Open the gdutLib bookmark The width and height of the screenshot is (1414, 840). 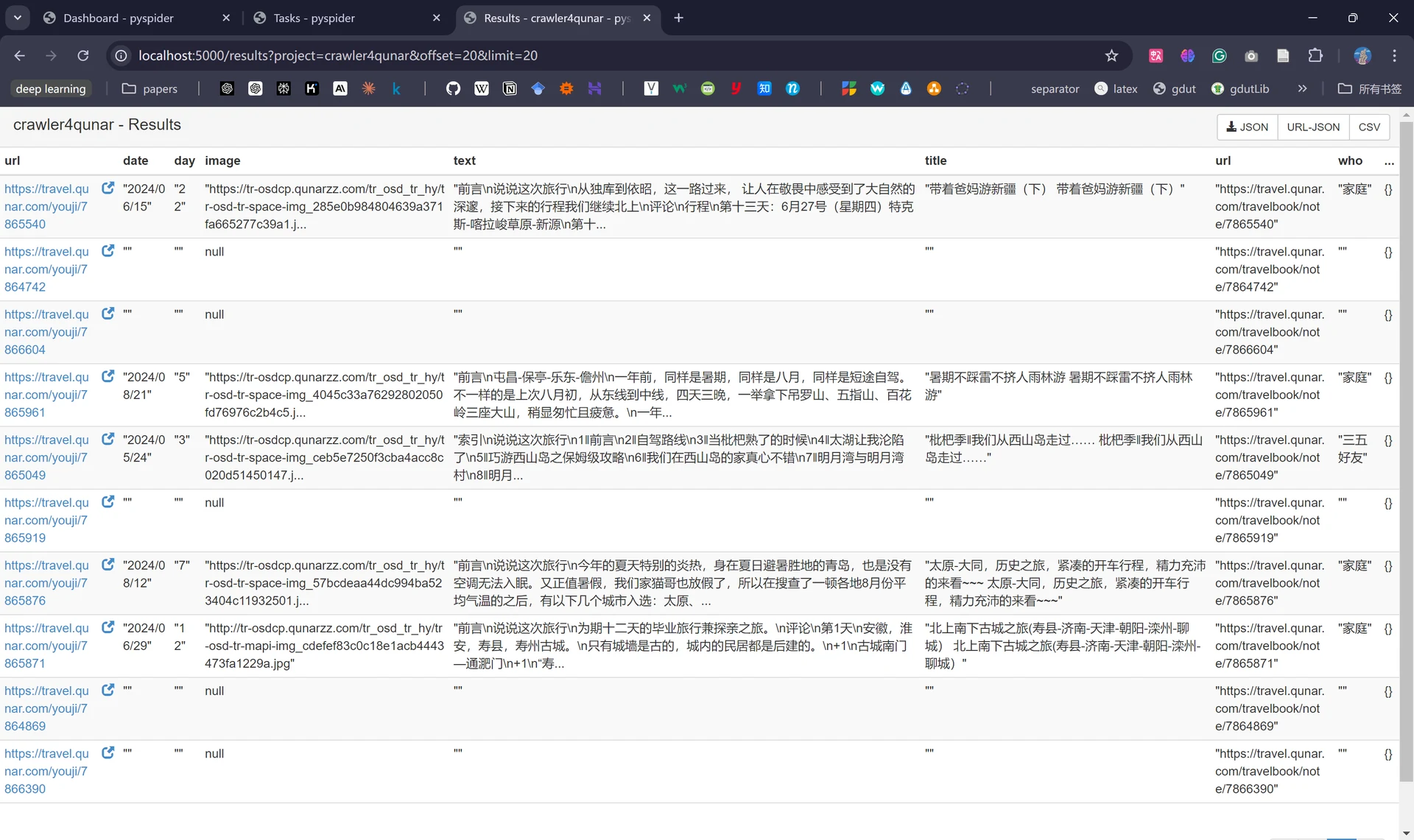[1240, 88]
